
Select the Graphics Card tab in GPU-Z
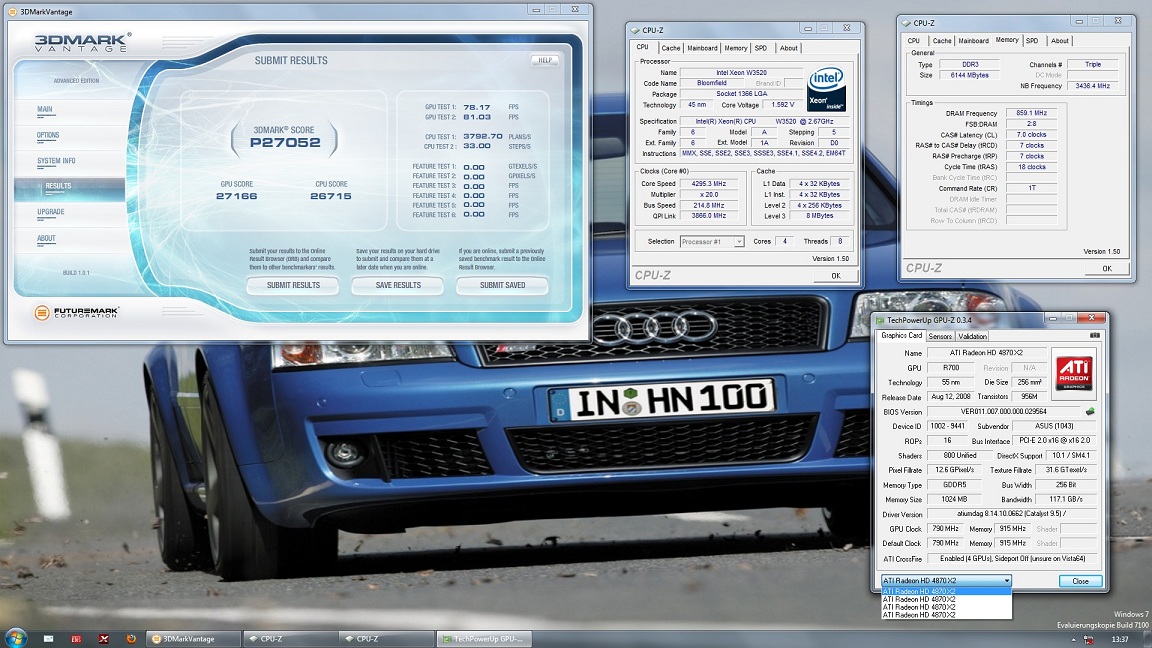901,335
